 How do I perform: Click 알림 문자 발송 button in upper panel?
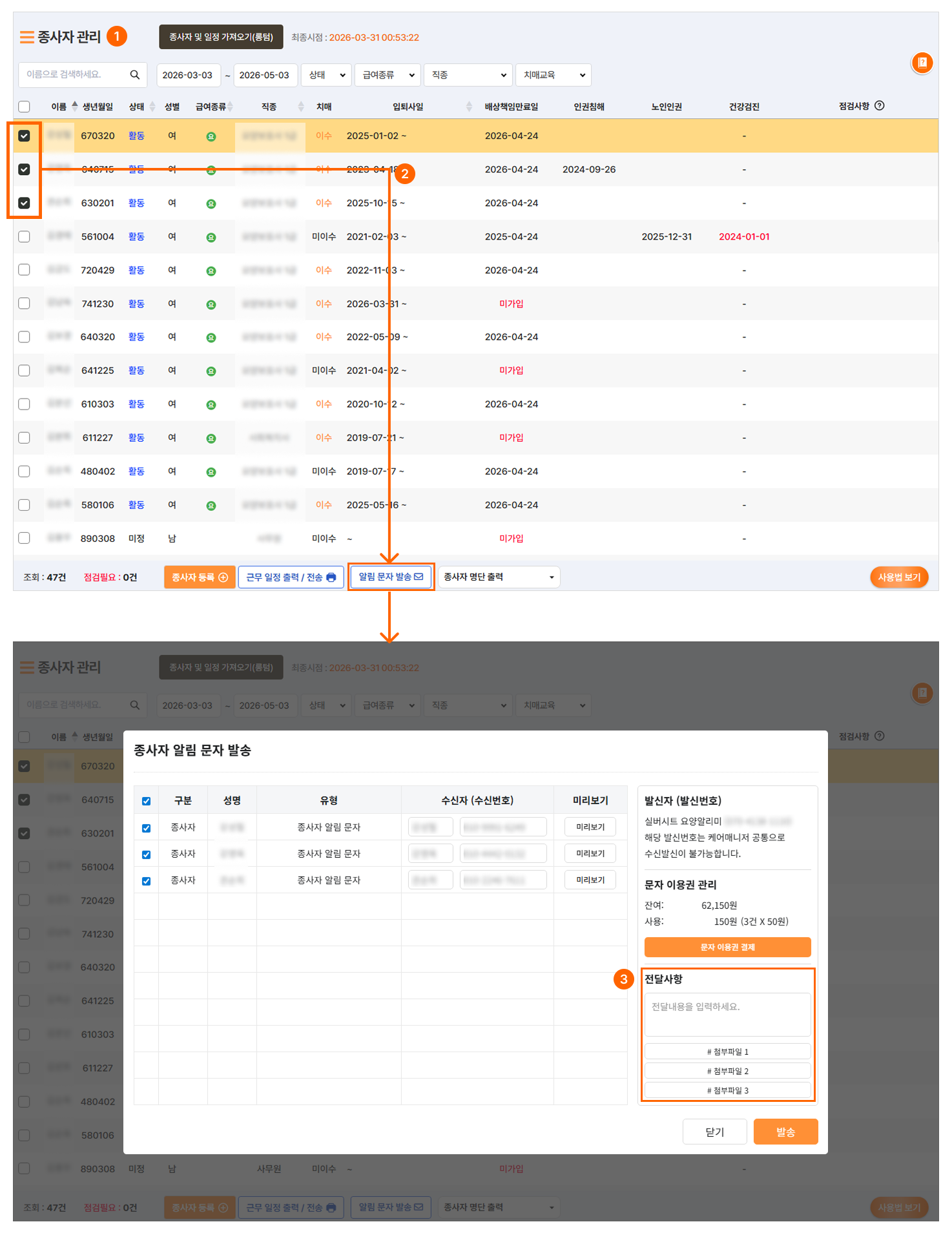click(x=391, y=577)
